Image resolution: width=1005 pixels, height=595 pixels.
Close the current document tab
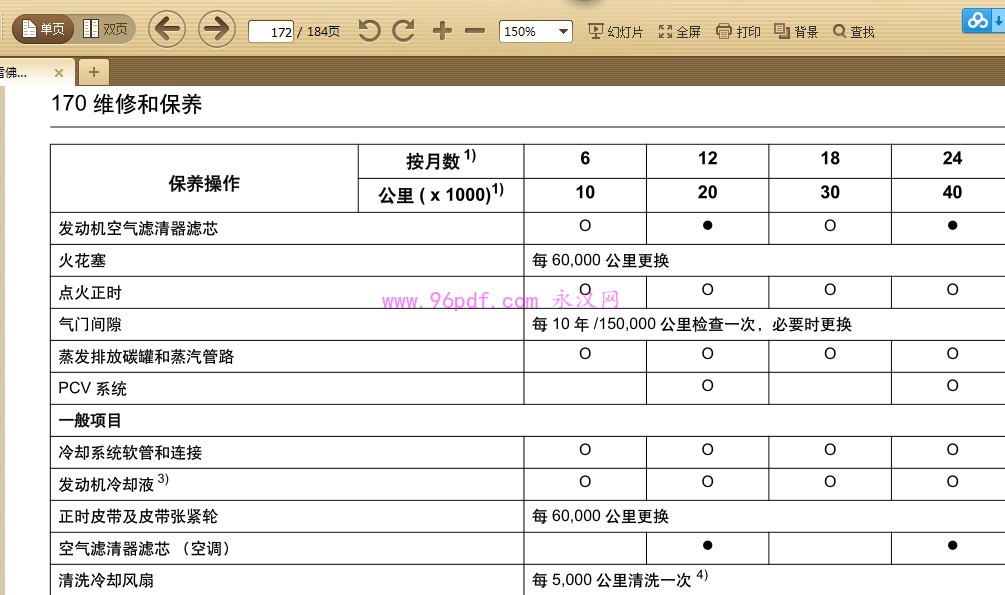click(59, 72)
